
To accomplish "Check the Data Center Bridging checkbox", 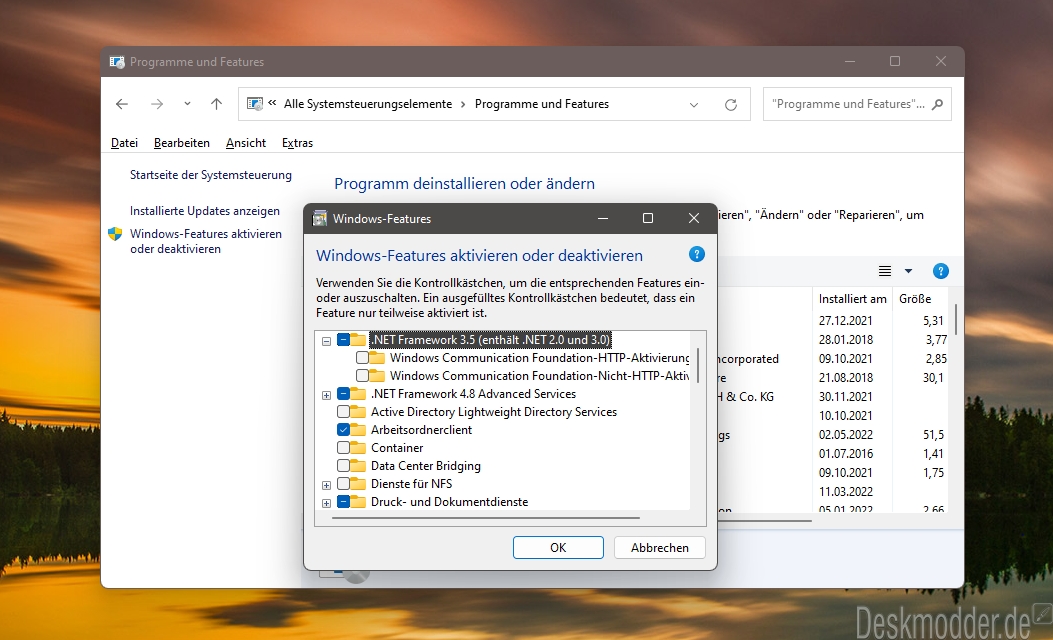I will coord(344,466).
